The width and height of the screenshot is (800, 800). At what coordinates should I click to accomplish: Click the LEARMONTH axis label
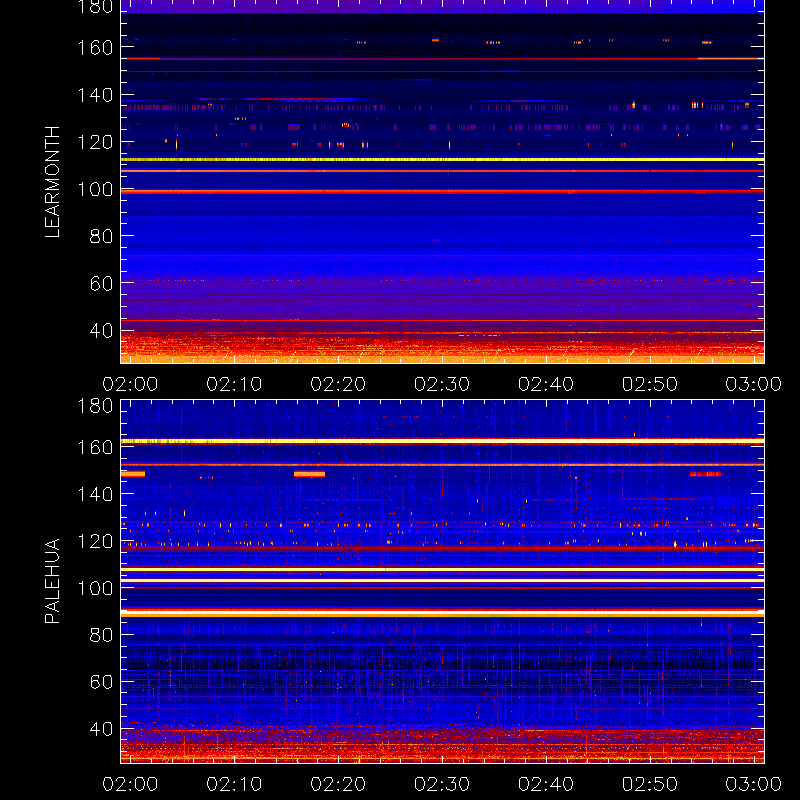(x=53, y=182)
